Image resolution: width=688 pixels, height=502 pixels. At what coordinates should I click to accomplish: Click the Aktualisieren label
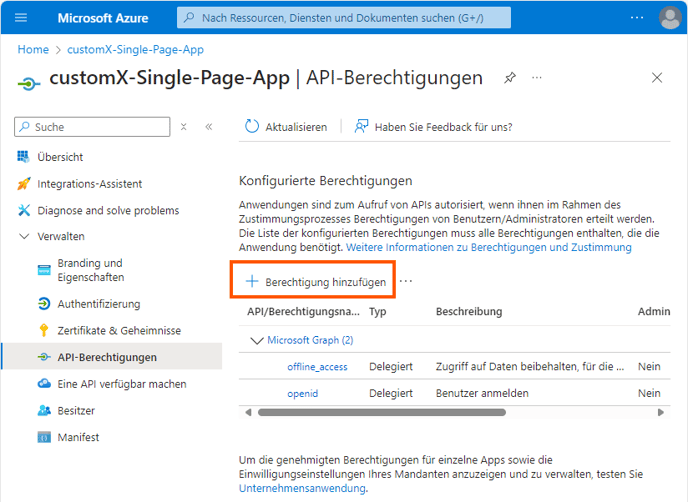coord(296,127)
